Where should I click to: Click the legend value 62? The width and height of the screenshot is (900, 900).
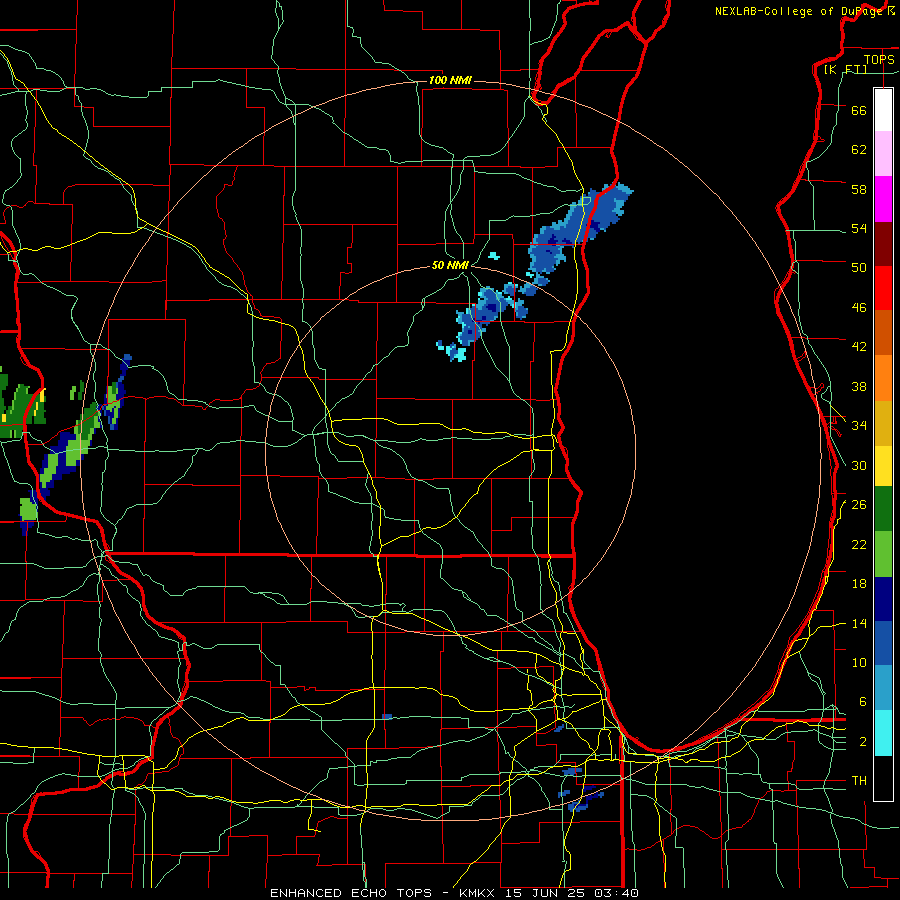(x=859, y=149)
